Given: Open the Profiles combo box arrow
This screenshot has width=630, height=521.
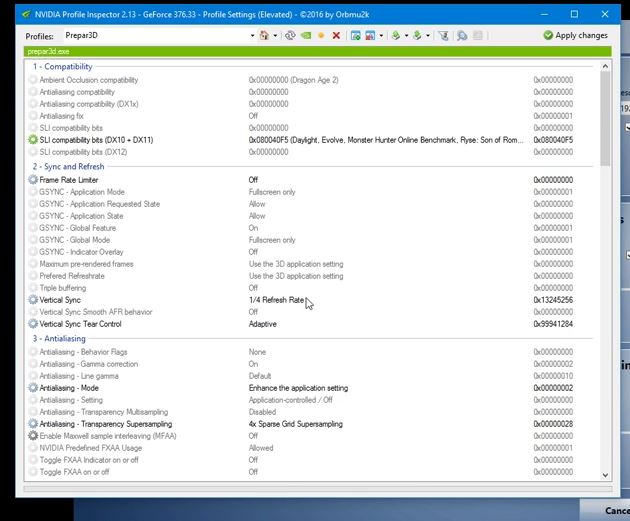Looking at the screenshot, I should [252, 36].
